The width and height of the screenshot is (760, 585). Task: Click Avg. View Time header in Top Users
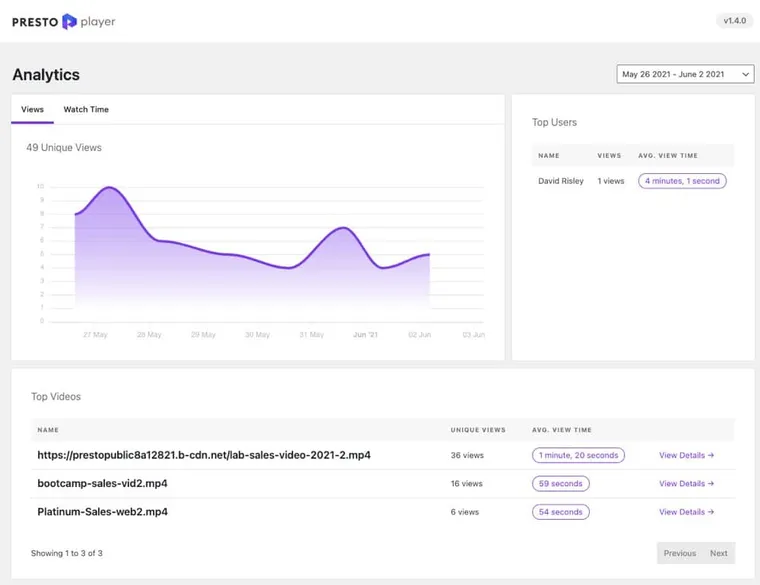coord(668,156)
